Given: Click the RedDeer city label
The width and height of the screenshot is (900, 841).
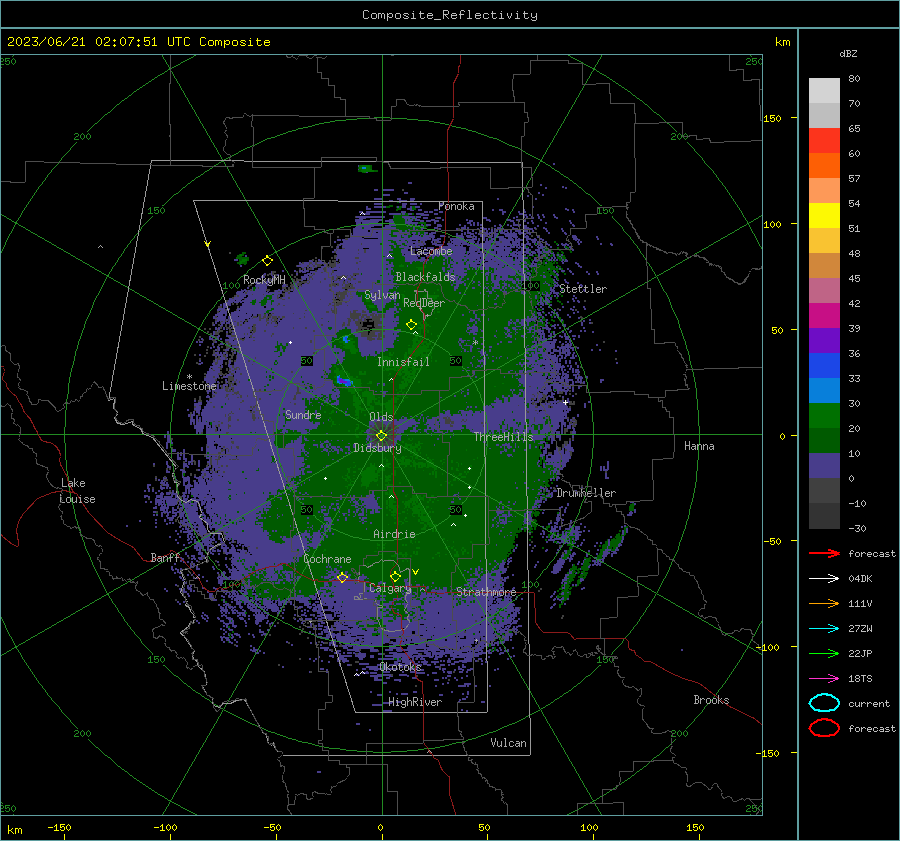Looking at the screenshot, I should click(424, 303).
